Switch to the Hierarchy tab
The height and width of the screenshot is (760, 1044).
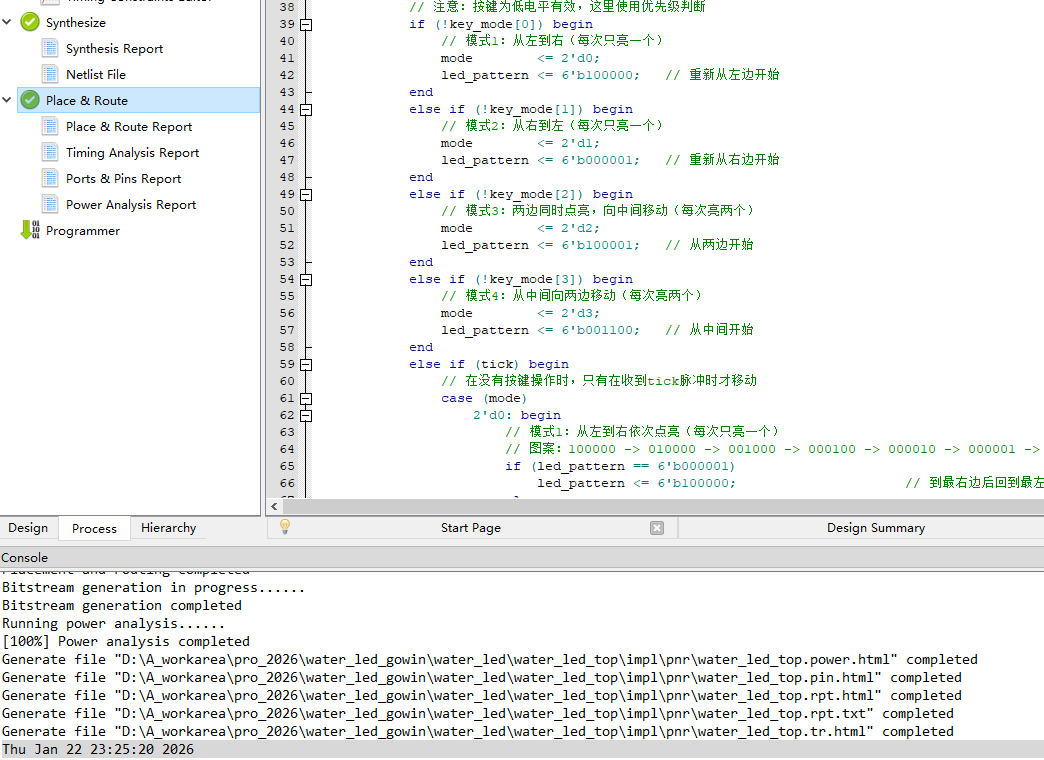point(168,528)
